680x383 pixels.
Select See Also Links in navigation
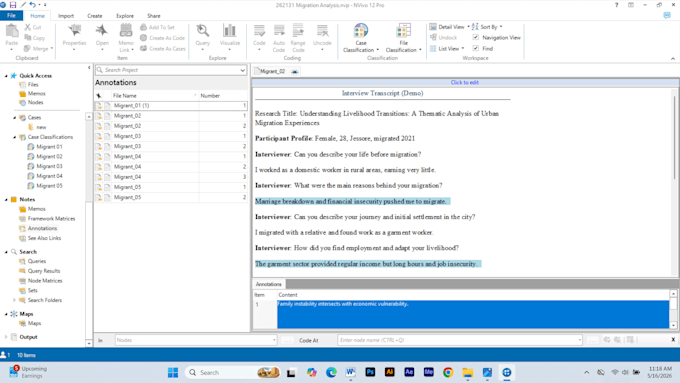click(x=44, y=238)
